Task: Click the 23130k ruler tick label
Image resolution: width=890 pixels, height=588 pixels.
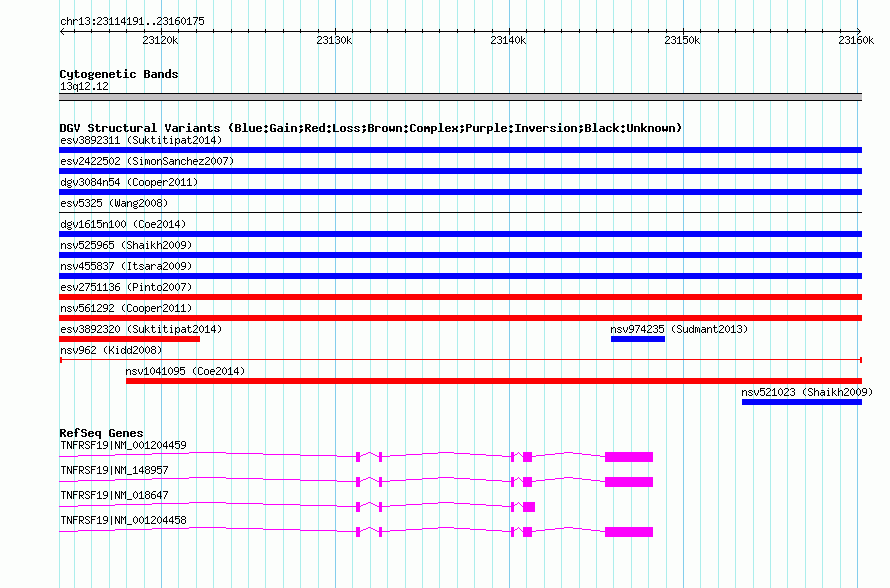Action: pyautogui.click(x=334, y=40)
